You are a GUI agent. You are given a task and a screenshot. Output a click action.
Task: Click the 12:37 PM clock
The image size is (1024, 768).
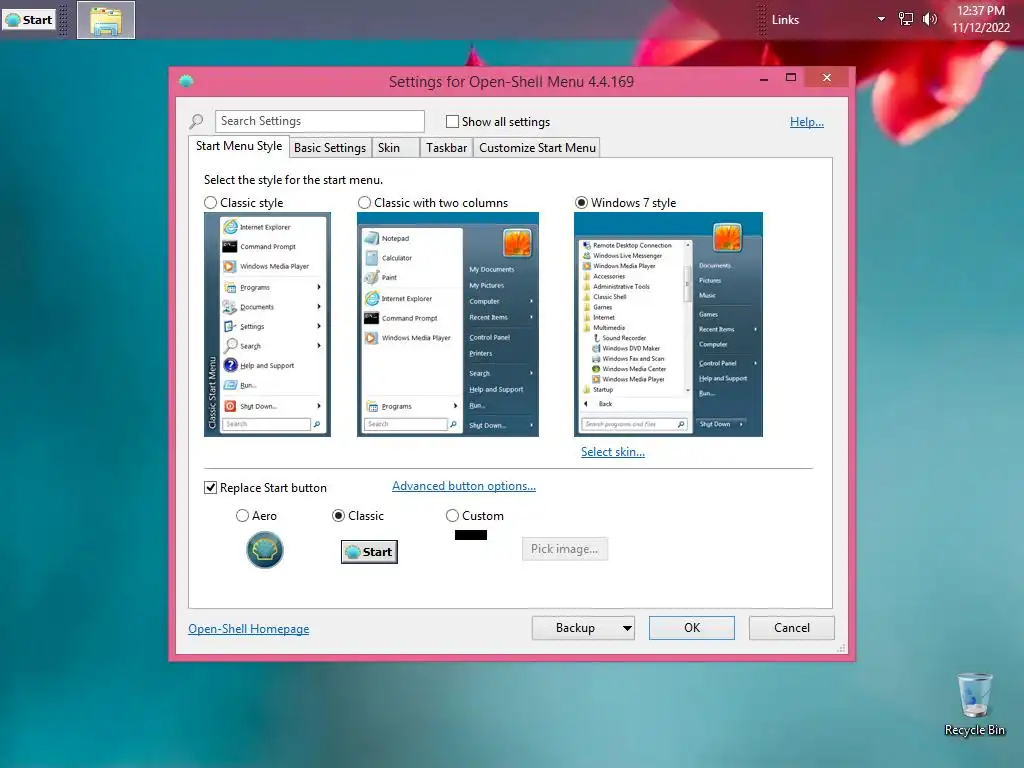[981, 10]
